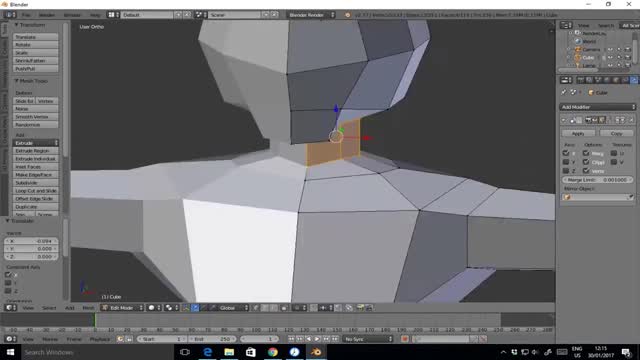
Task: Click play animation button in timeline
Action: click(x=317, y=339)
